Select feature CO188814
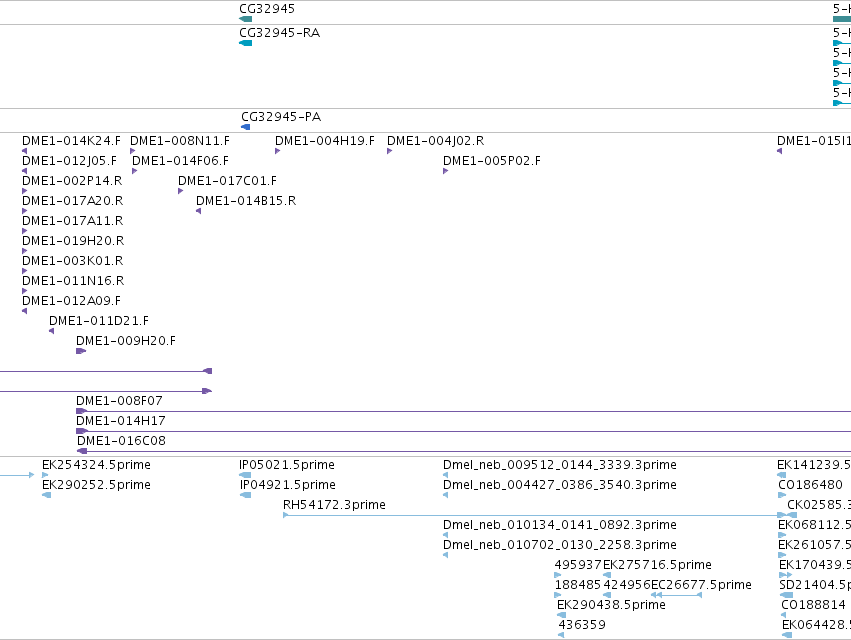Image resolution: width=851 pixels, height=640 pixels. coord(814,605)
